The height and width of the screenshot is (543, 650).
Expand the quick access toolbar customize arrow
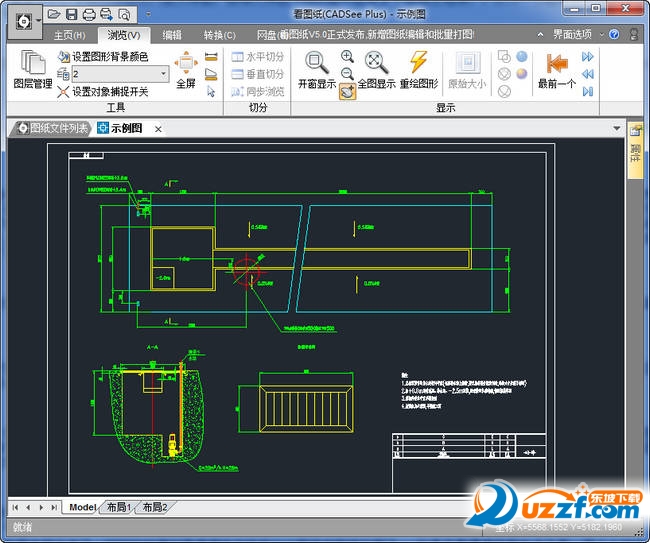[x=148, y=14]
